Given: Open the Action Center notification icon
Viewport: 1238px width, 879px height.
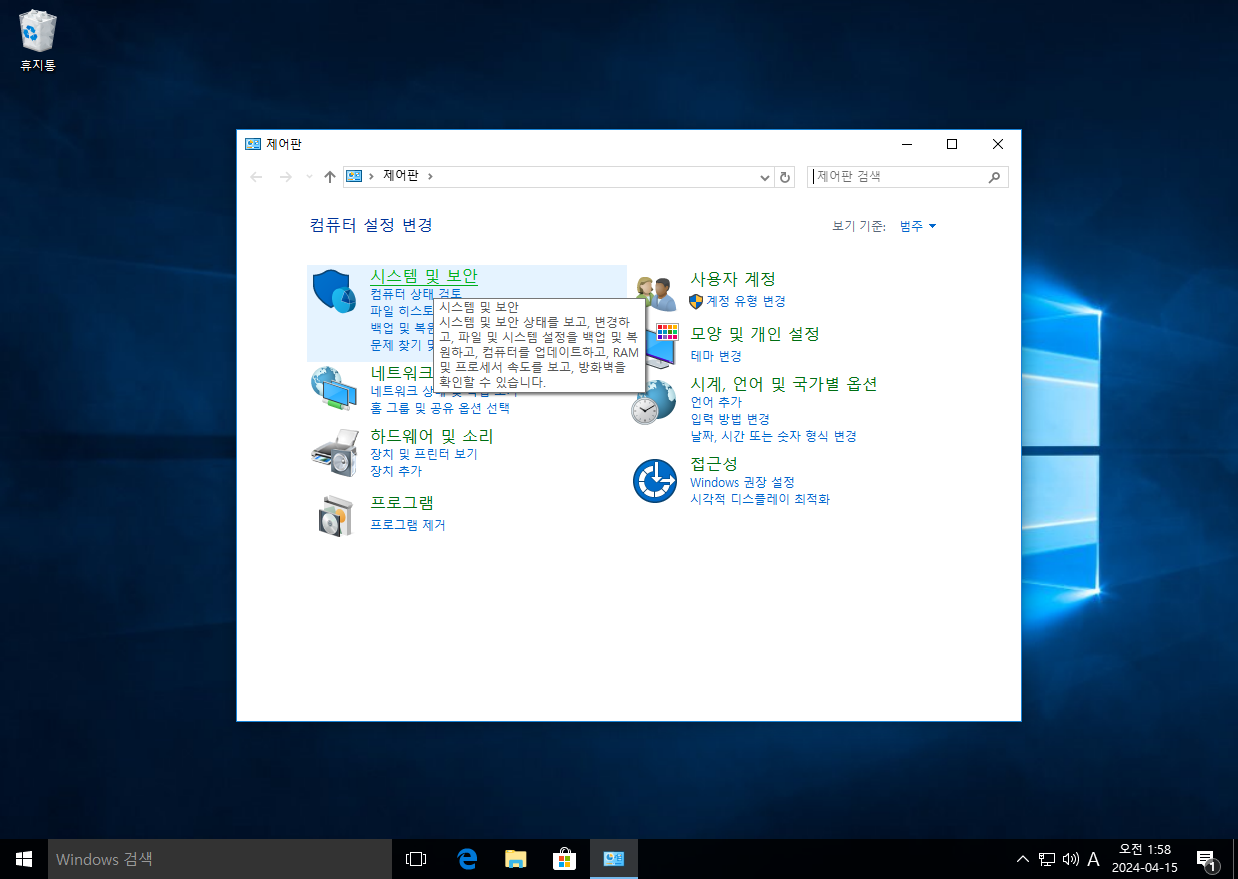Looking at the screenshot, I should 1206,859.
